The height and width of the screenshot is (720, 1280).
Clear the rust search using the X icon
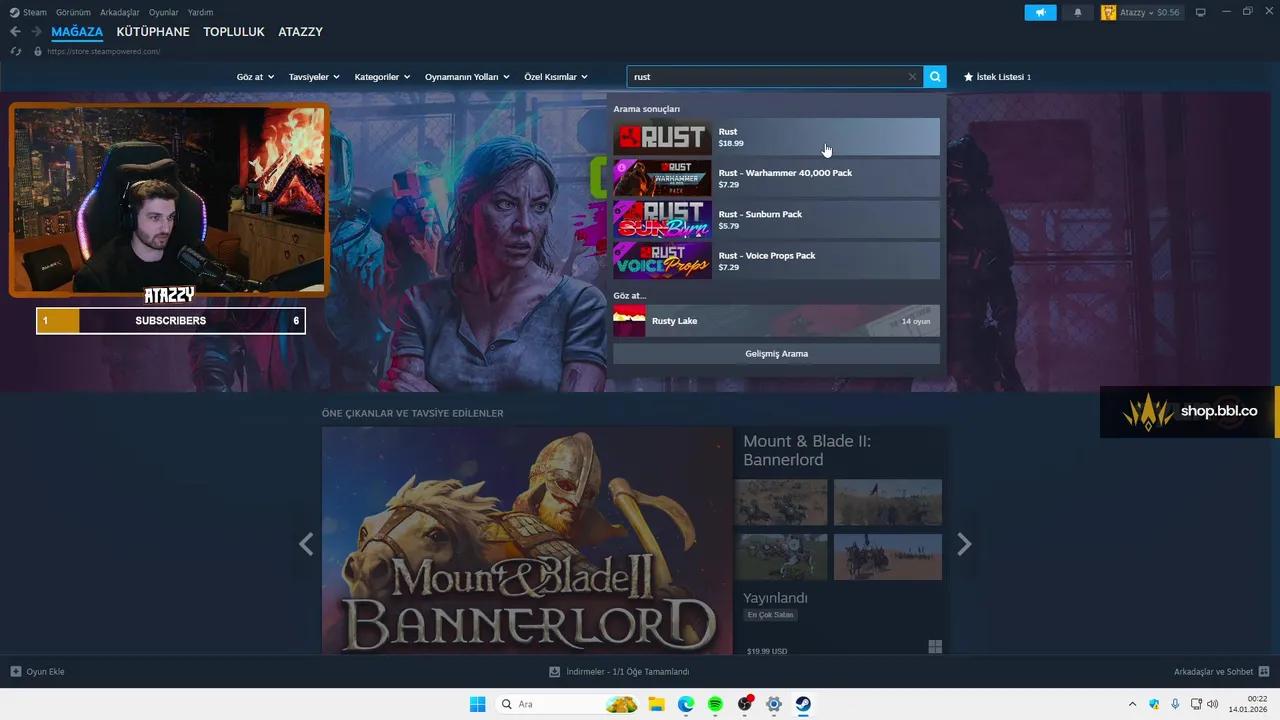tap(911, 76)
